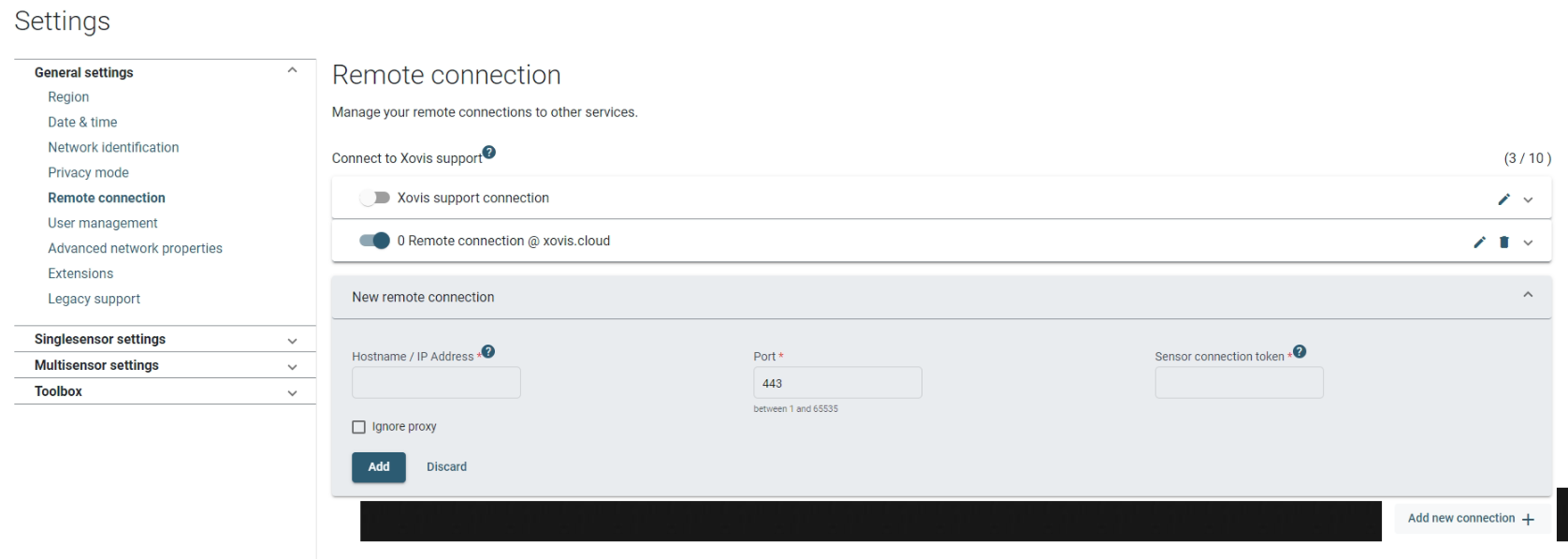Screen dimensions: 1568x559
Task: Click the plus icon in Add new connection
Action: [1528, 519]
